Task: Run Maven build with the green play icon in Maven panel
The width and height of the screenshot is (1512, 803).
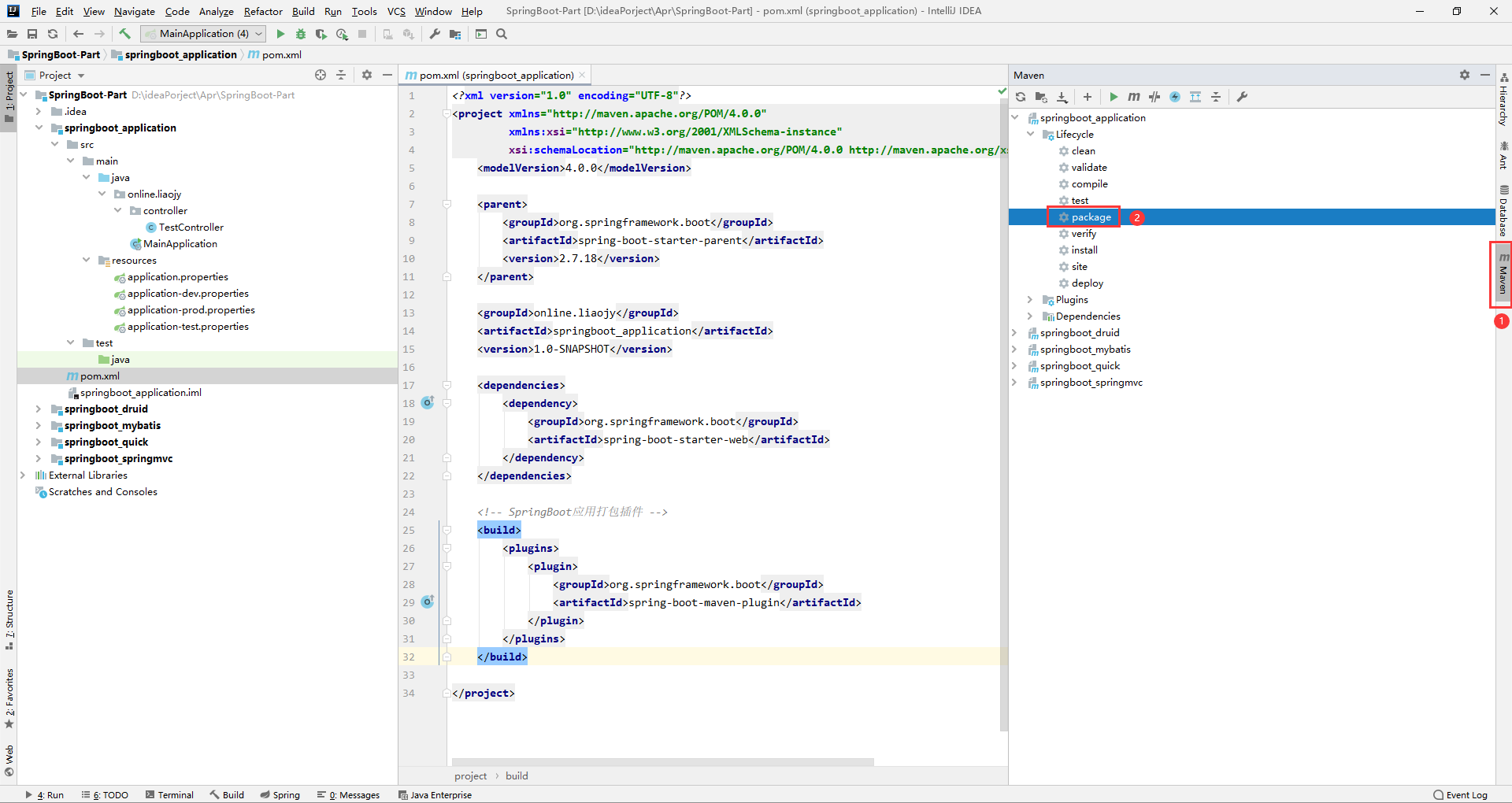Action: [x=1114, y=97]
